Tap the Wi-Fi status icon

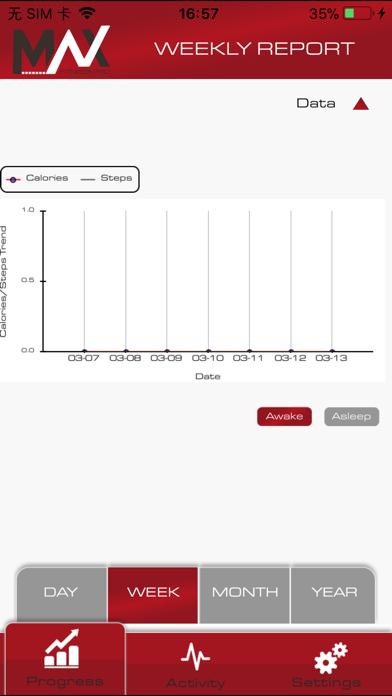(x=87, y=13)
